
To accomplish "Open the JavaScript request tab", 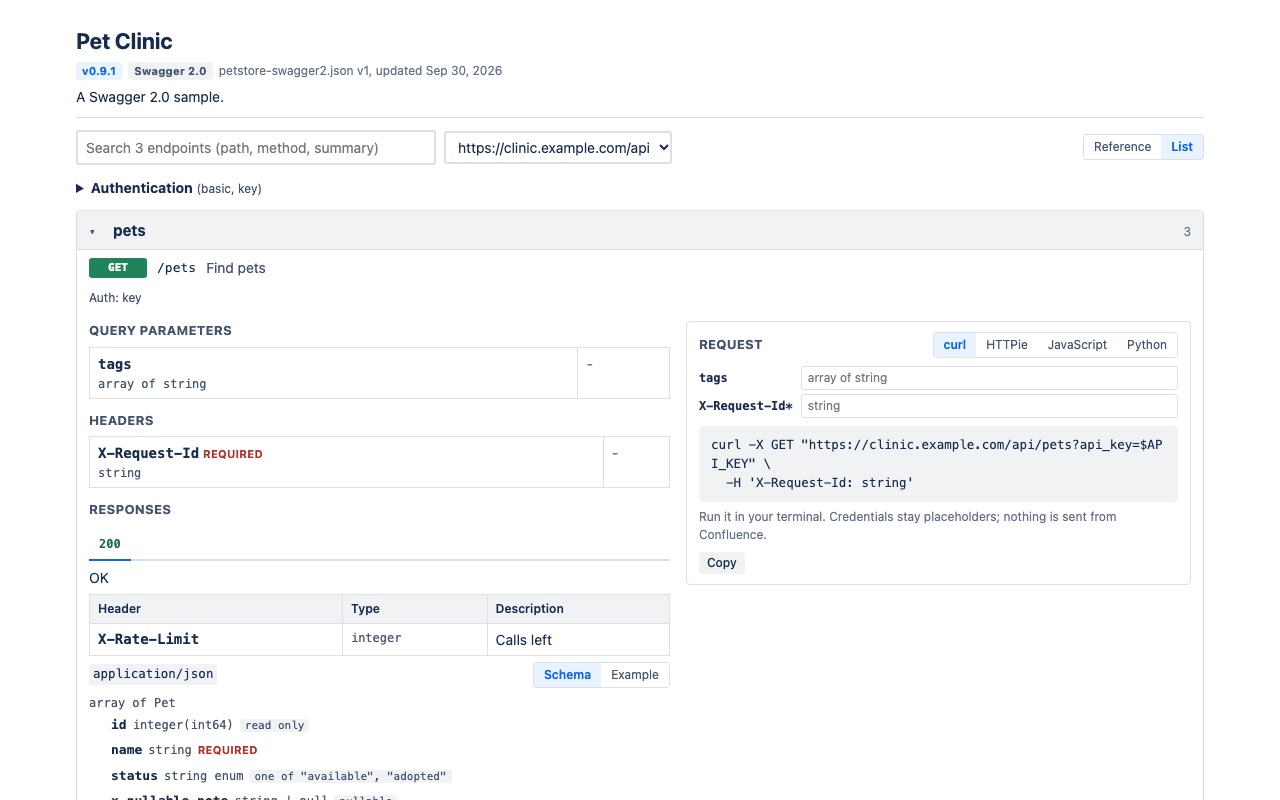I will [1077, 345].
